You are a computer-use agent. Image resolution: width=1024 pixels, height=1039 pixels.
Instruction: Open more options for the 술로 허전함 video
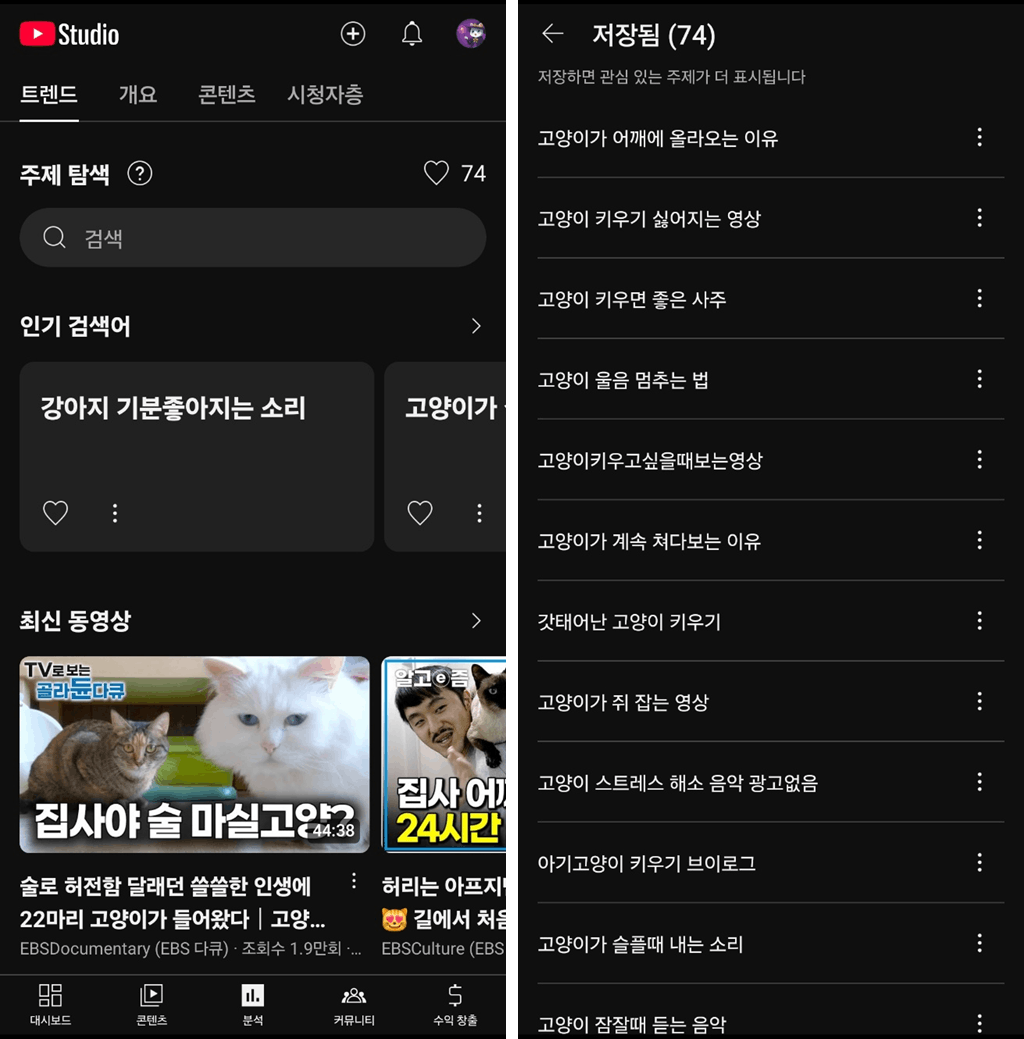coord(354,881)
